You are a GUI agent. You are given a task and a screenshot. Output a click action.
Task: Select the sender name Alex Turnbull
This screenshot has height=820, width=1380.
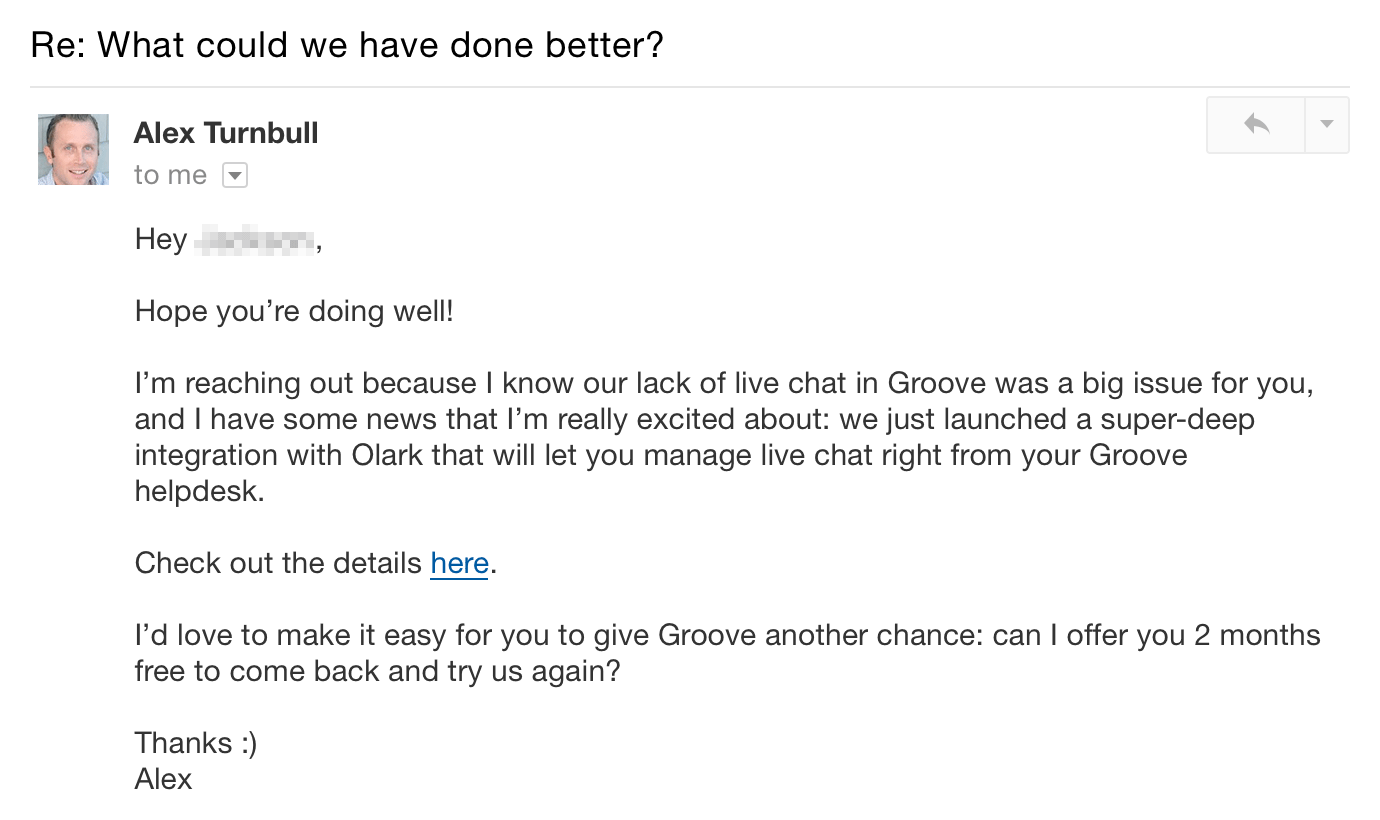pyautogui.click(x=226, y=133)
